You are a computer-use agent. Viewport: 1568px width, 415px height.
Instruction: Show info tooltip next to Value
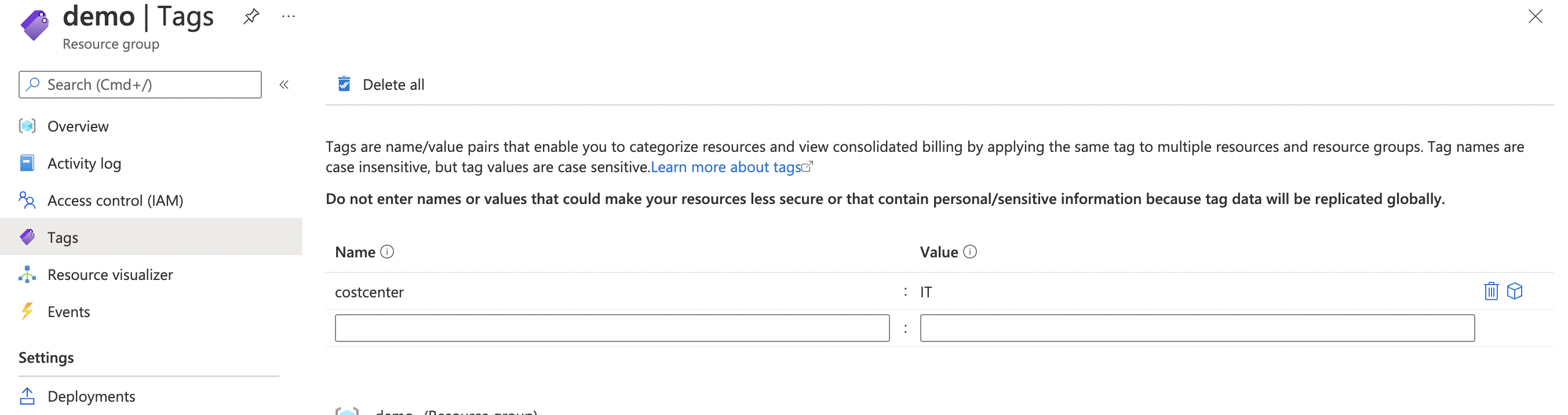pyautogui.click(x=970, y=252)
